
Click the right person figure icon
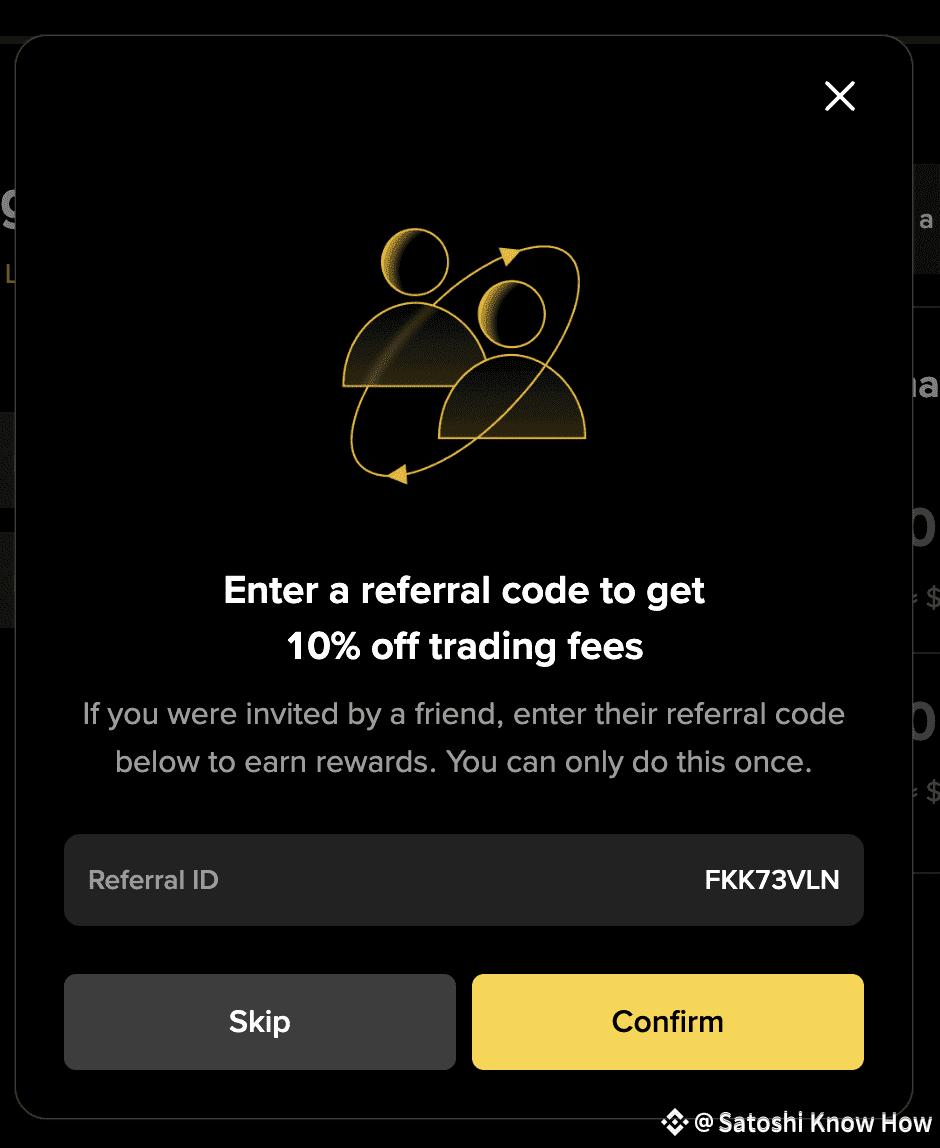pyautogui.click(x=512, y=359)
